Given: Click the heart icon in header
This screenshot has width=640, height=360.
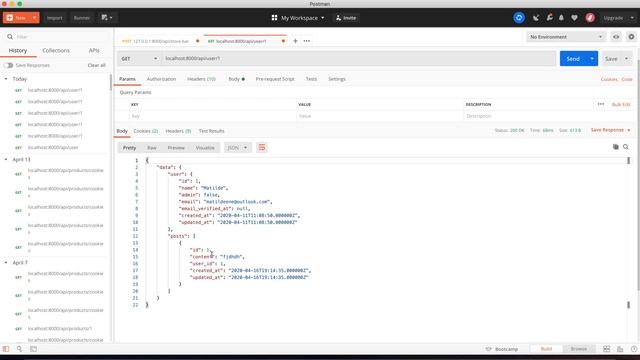Looking at the screenshot, I should point(574,18).
